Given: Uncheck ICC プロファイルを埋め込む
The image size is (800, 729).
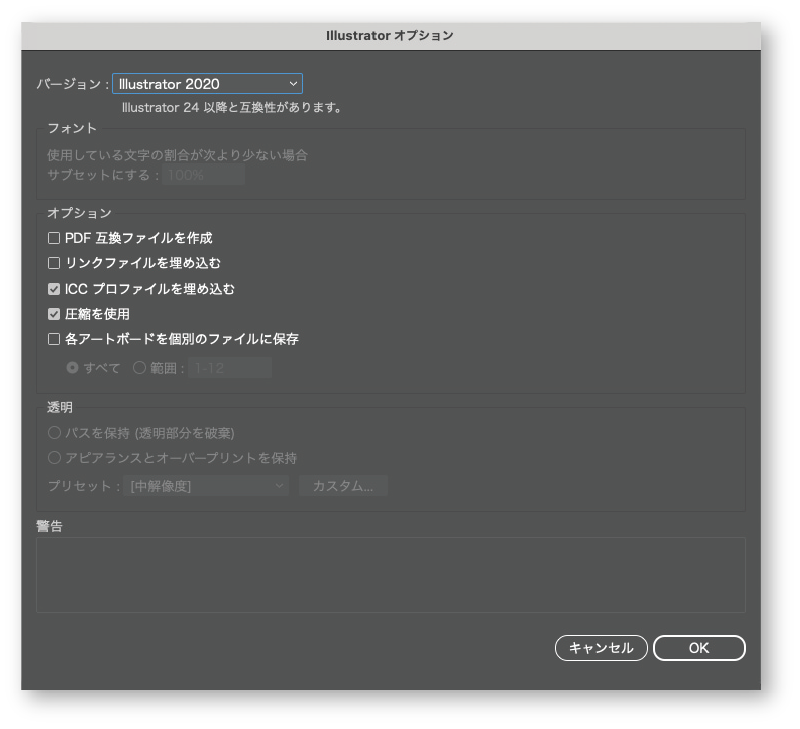Looking at the screenshot, I should (54, 289).
